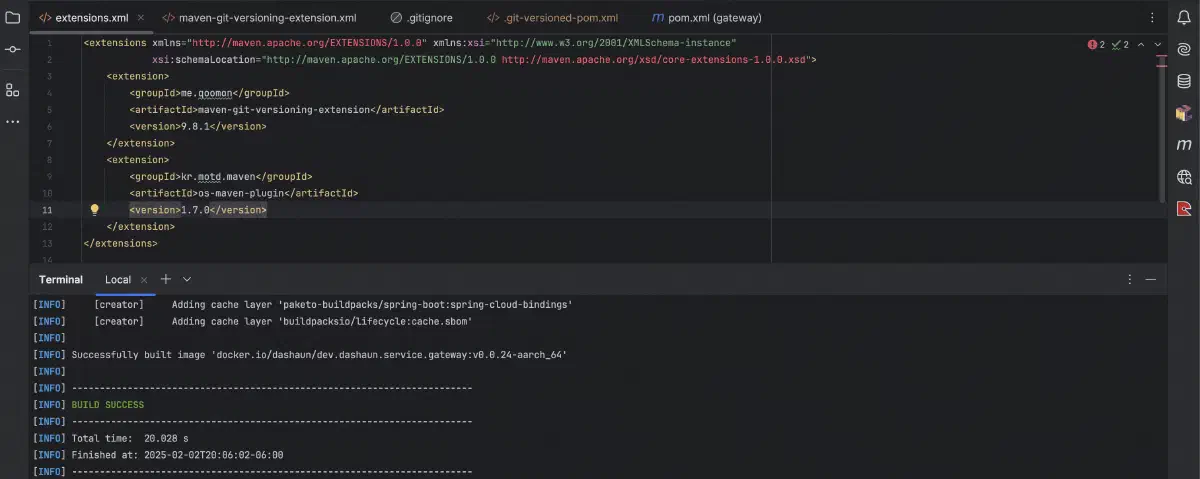The width and height of the screenshot is (1200, 479).
Task: Open the AI Assistant spiral tool window
Action: tap(1184, 49)
